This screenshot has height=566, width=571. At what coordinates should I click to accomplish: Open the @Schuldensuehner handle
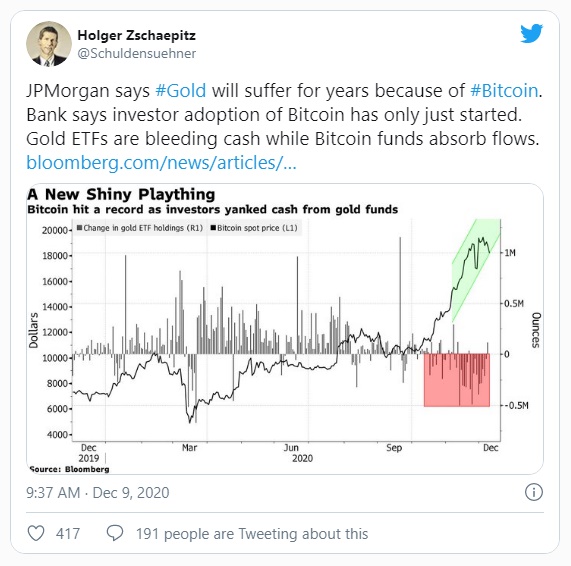coord(137,53)
